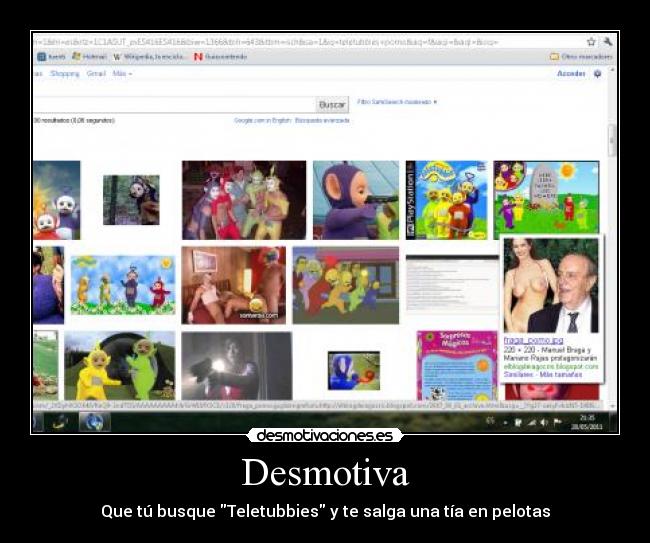
Task: Open the Tinky Winky close-up thumbnail
Action: coord(356,200)
